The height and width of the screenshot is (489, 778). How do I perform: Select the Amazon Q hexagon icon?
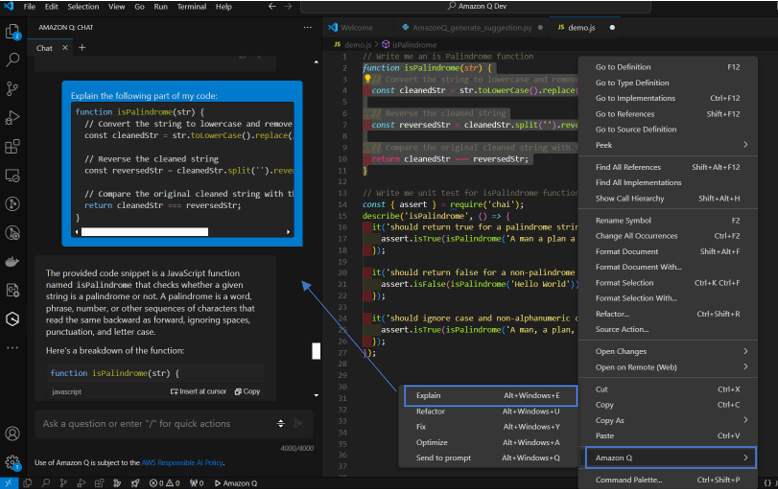(13, 319)
